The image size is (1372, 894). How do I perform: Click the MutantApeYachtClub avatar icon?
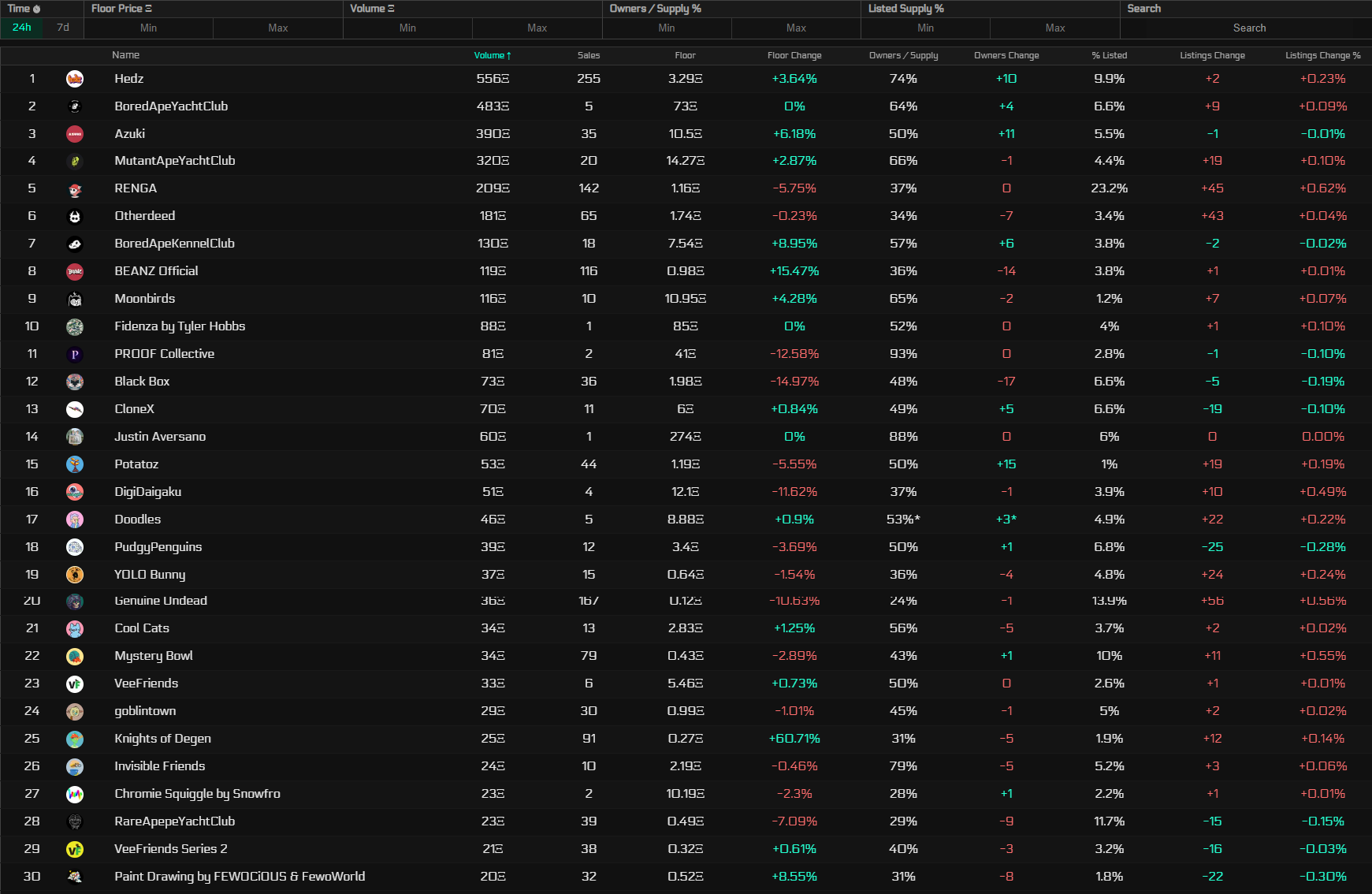[x=75, y=161]
